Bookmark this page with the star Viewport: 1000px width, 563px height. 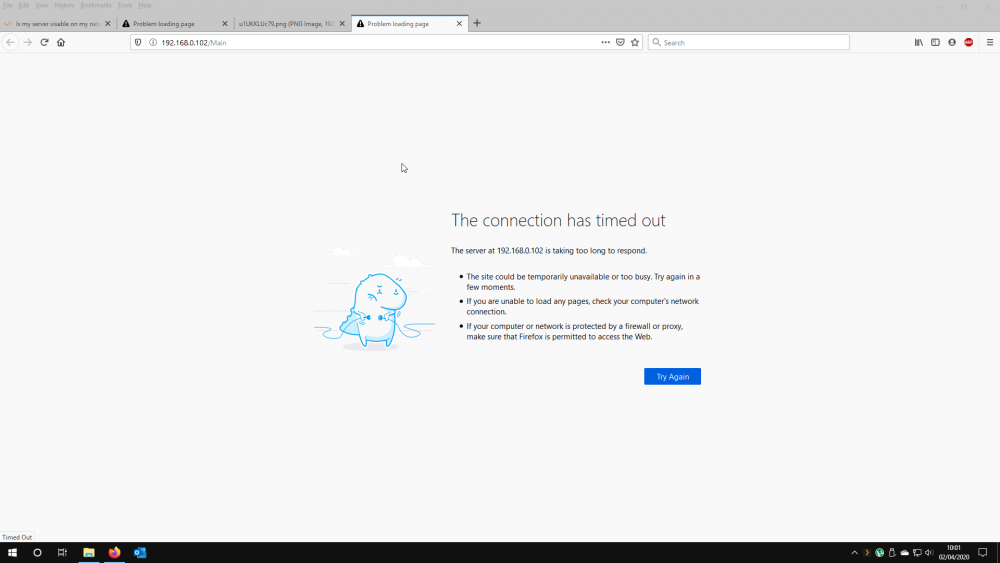click(635, 43)
